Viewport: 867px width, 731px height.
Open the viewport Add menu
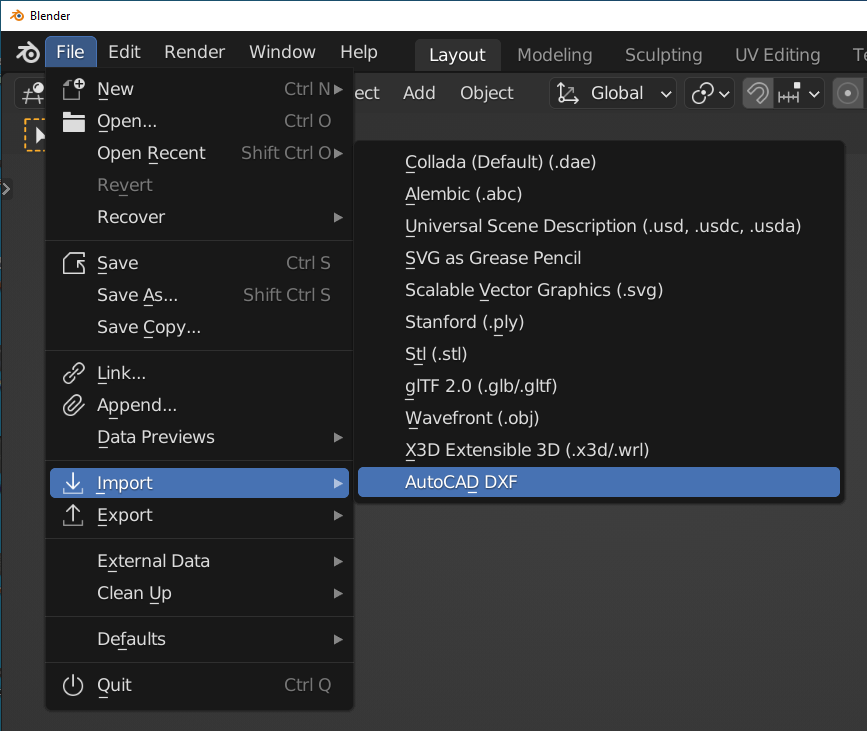point(419,93)
